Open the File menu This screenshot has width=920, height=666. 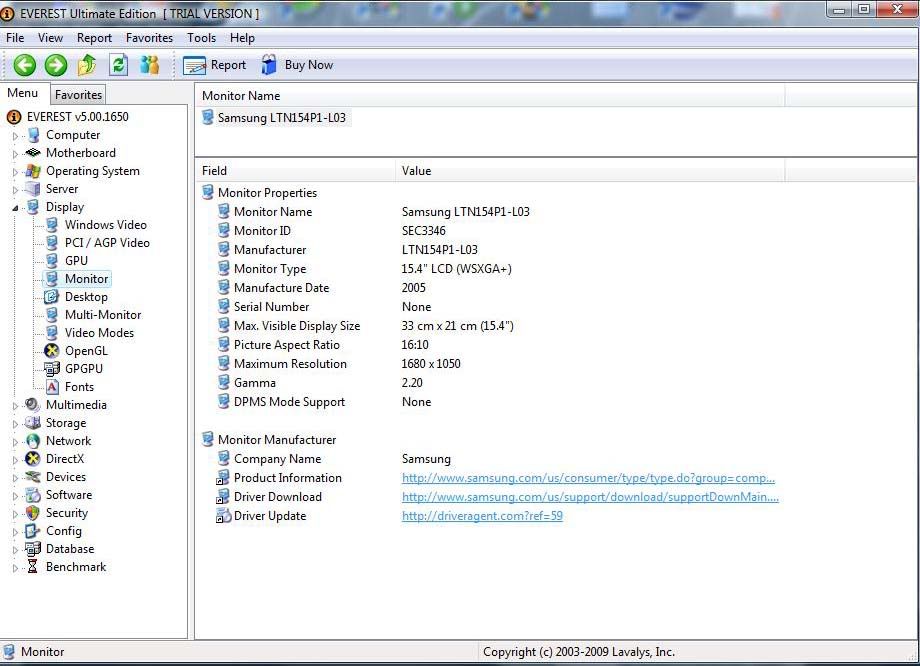15,38
